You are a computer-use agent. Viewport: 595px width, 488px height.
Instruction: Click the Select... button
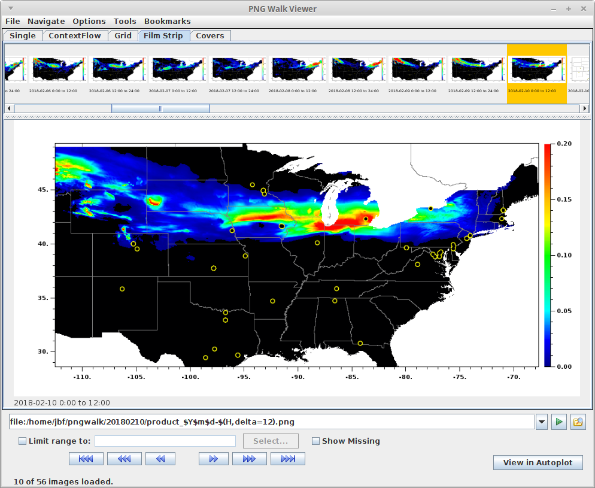(271, 441)
